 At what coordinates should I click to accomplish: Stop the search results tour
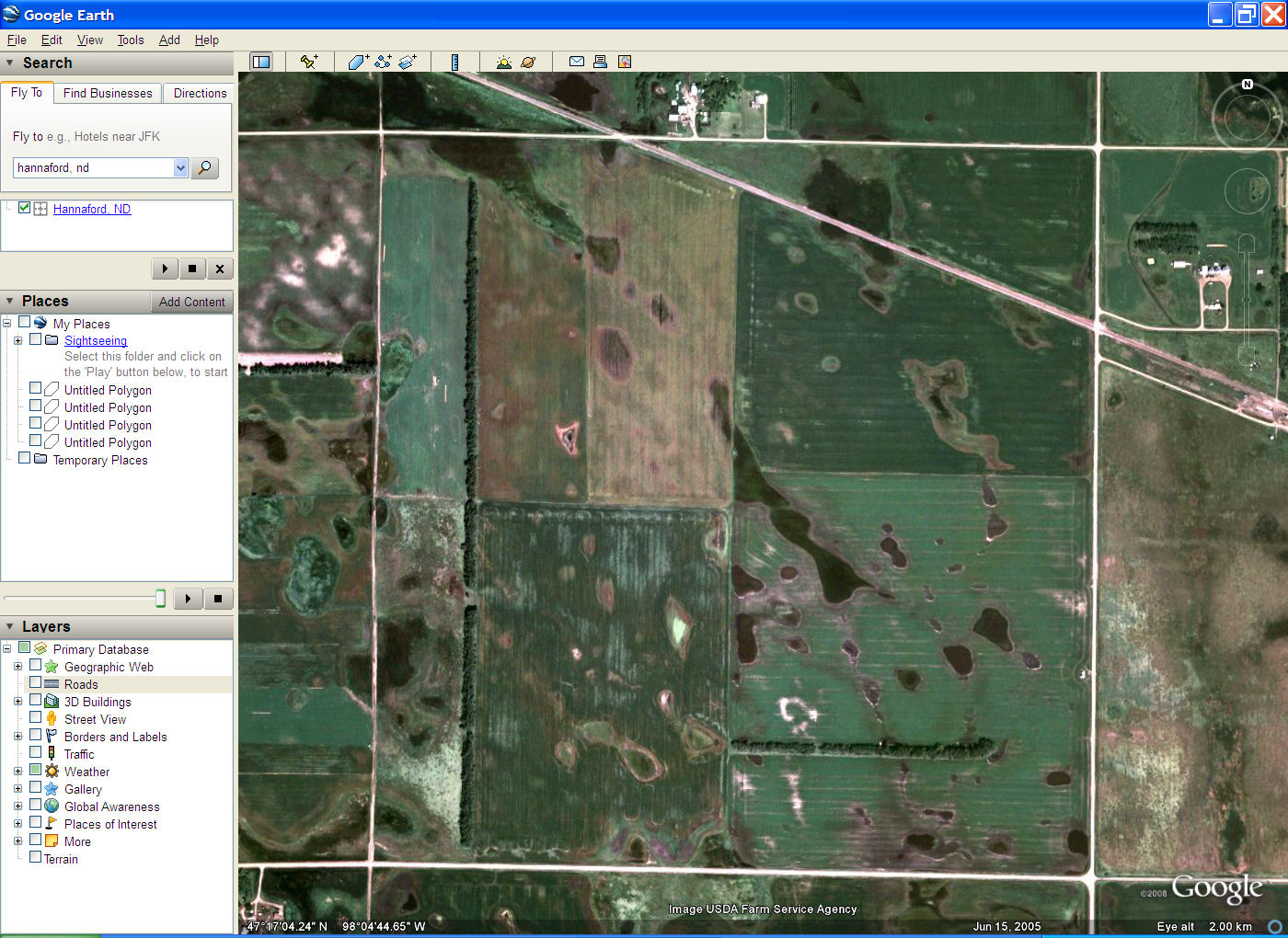(x=192, y=269)
